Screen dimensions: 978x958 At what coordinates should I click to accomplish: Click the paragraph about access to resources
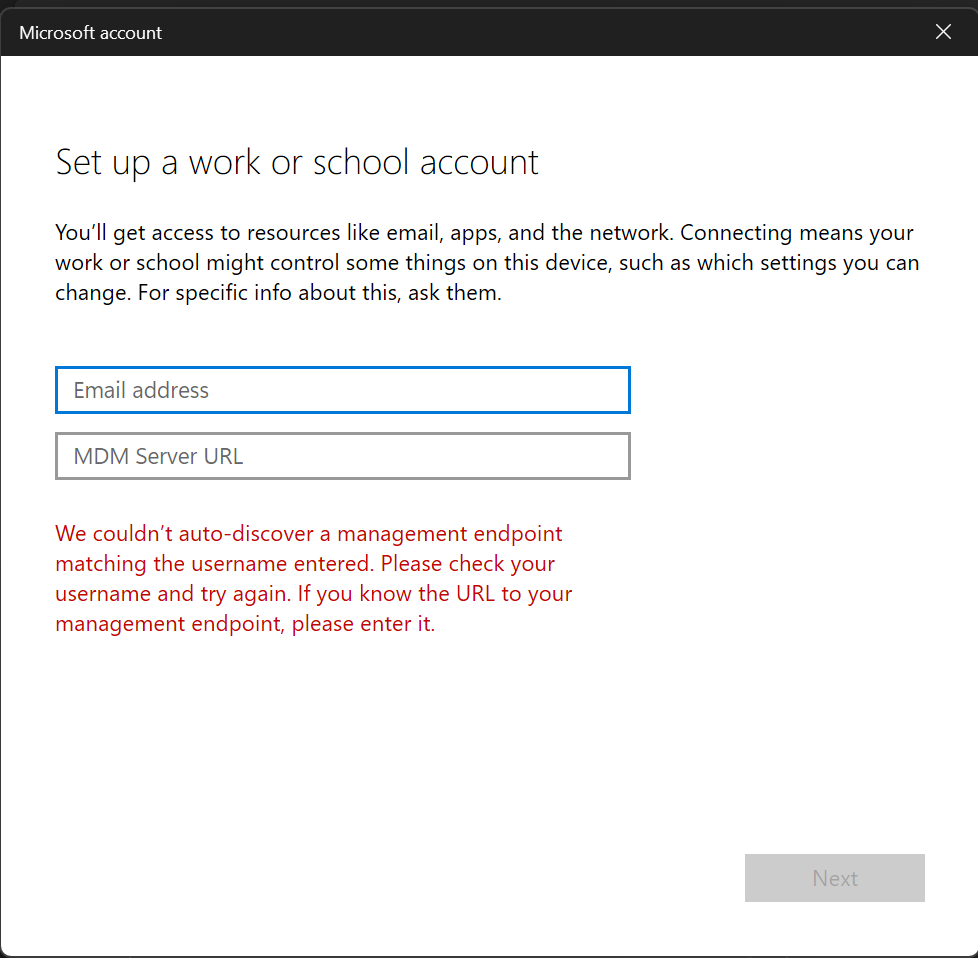[x=487, y=262]
